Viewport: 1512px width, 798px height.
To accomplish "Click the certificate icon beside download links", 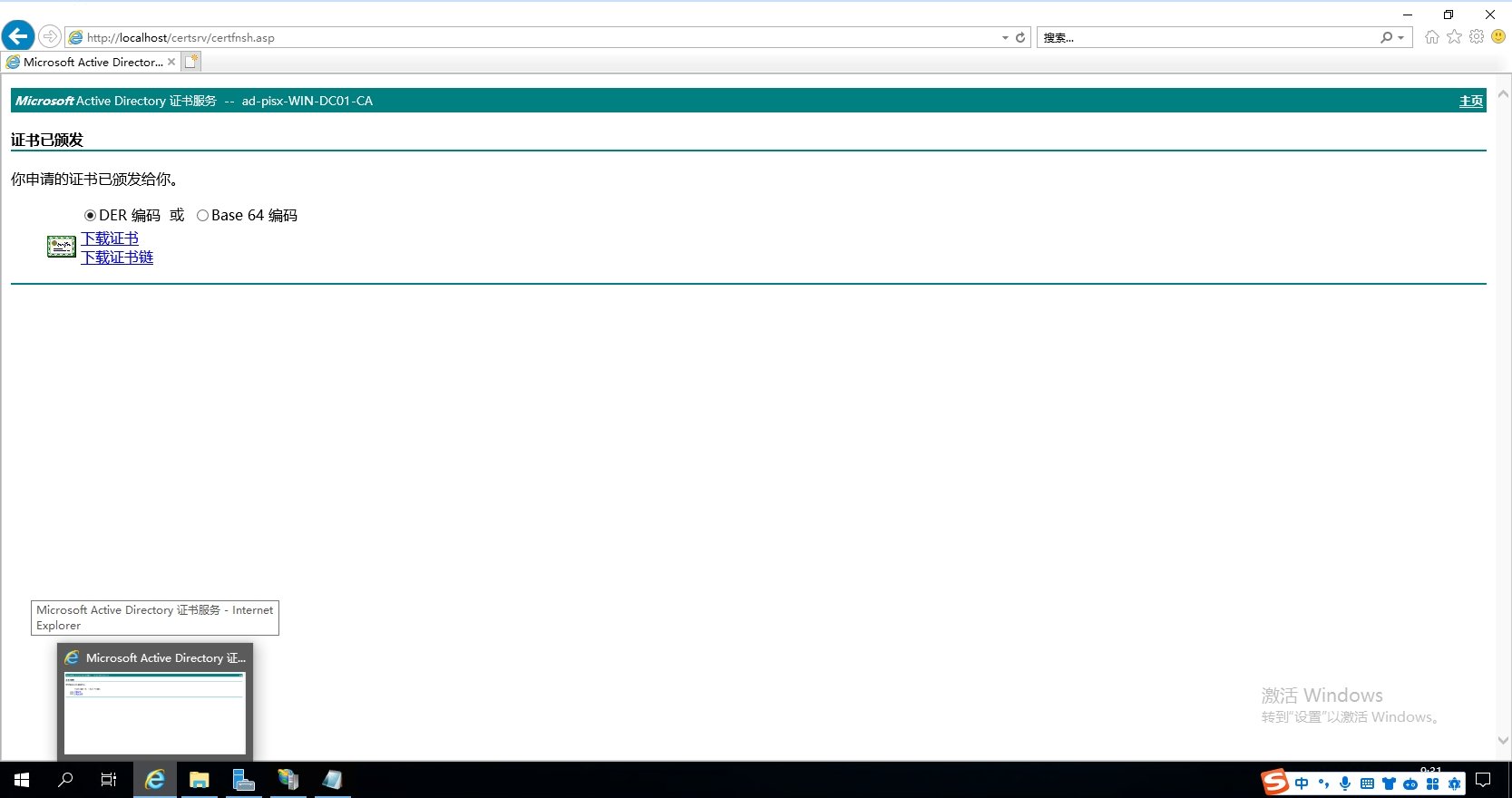I will tap(62, 247).
